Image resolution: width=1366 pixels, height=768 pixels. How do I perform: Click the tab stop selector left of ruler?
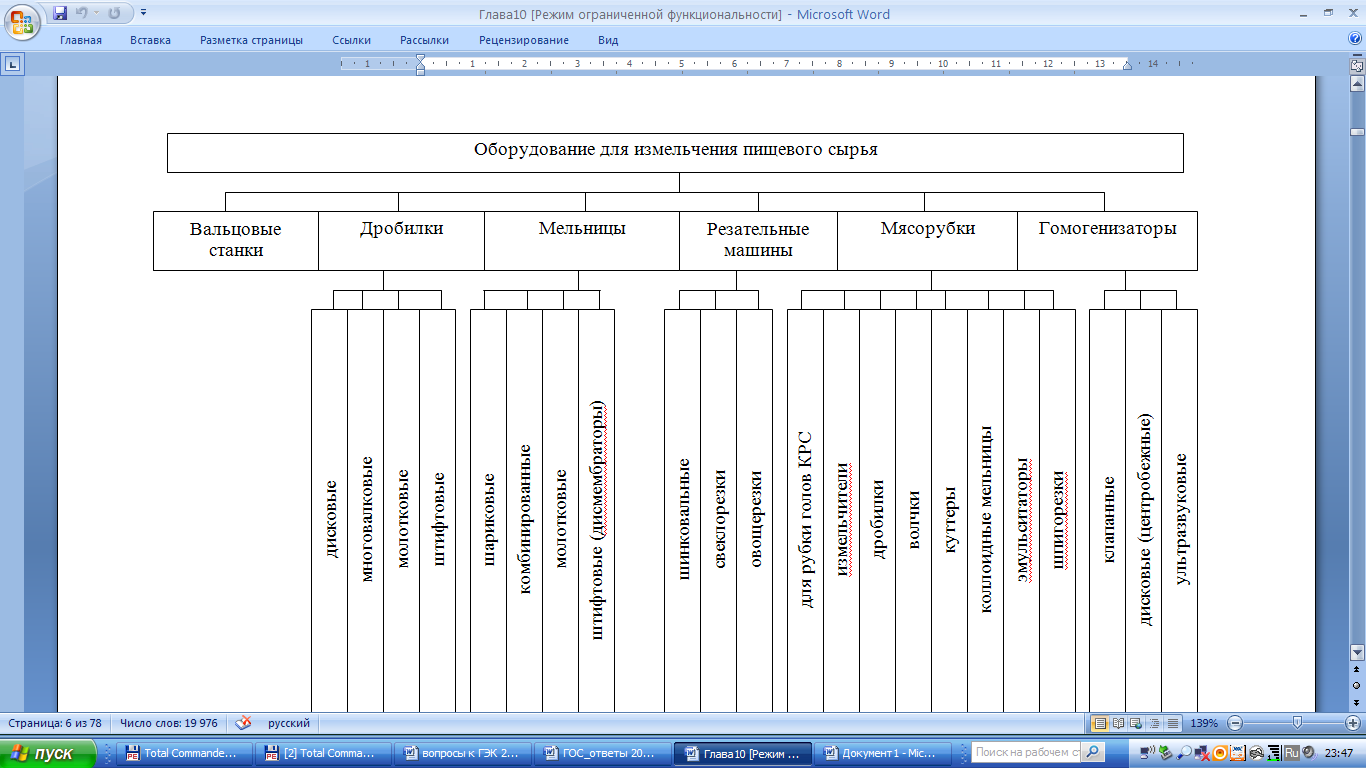point(12,64)
